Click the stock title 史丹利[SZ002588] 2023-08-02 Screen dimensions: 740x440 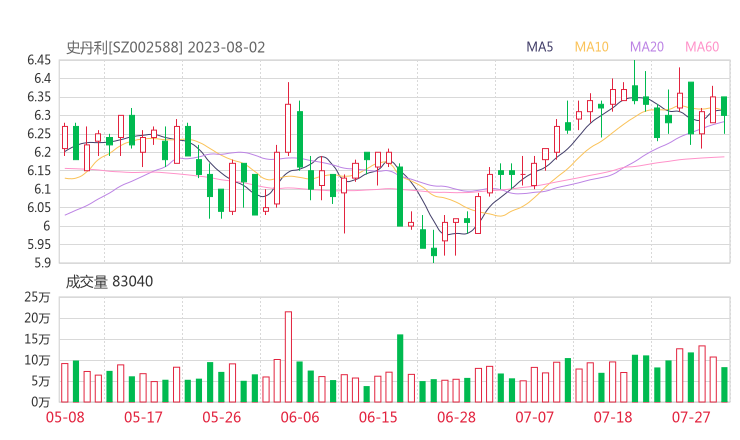coord(165,48)
